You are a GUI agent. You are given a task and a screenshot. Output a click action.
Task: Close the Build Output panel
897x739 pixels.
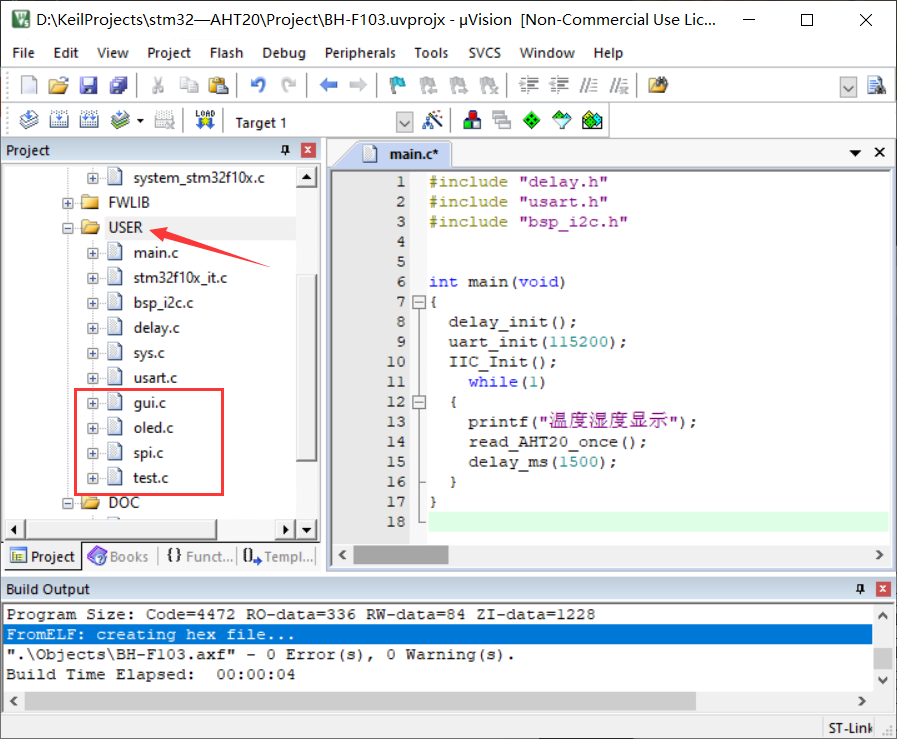[x=883, y=589]
